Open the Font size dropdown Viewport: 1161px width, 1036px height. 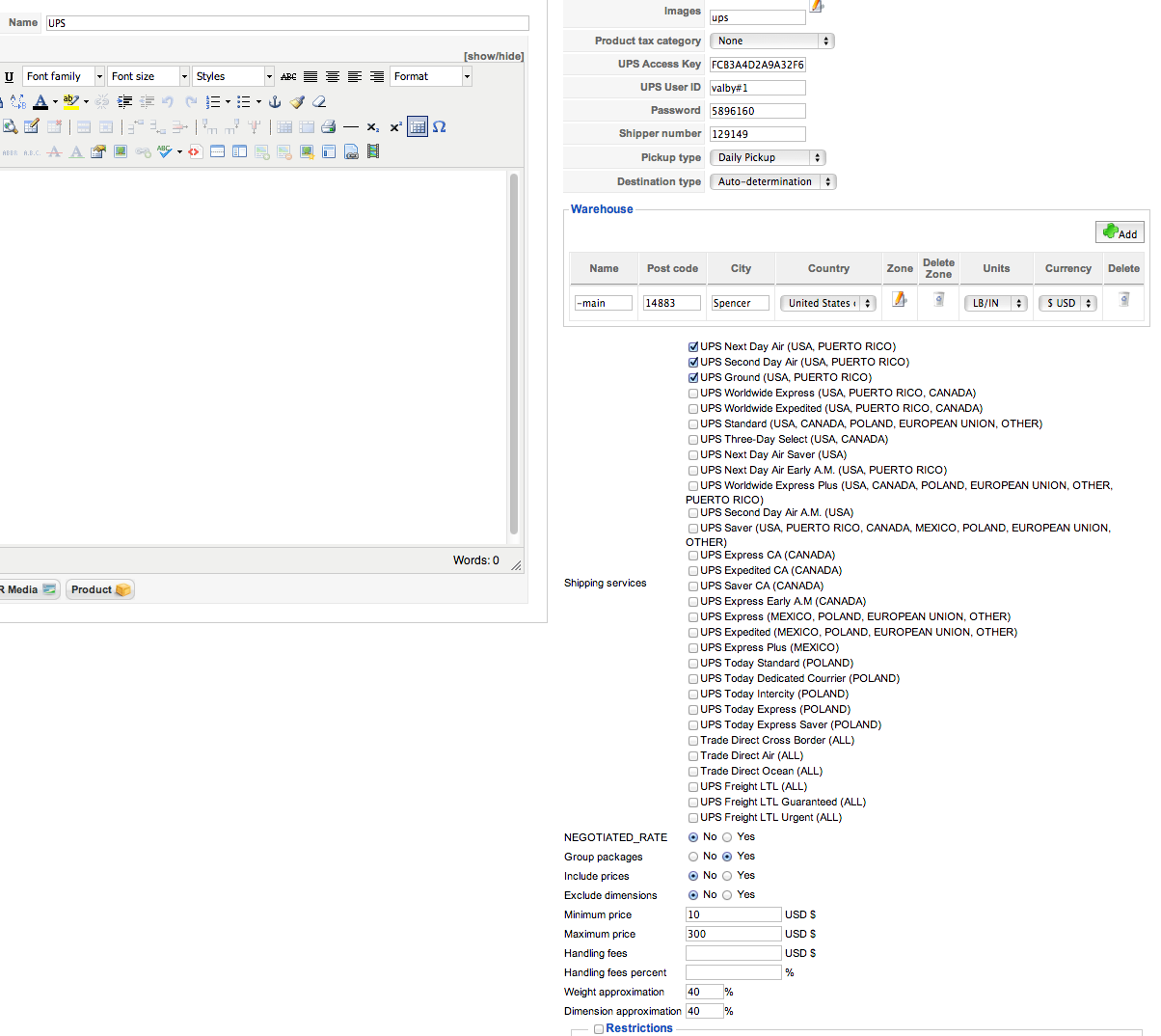point(148,76)
